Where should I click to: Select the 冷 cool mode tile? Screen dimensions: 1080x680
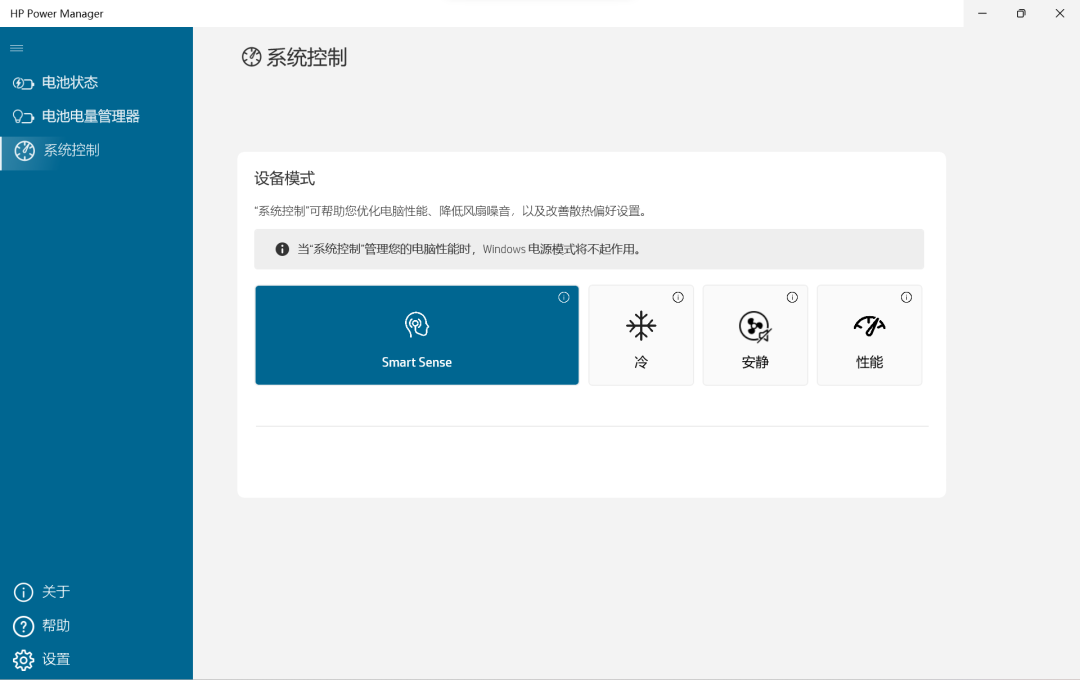[641, 335]
